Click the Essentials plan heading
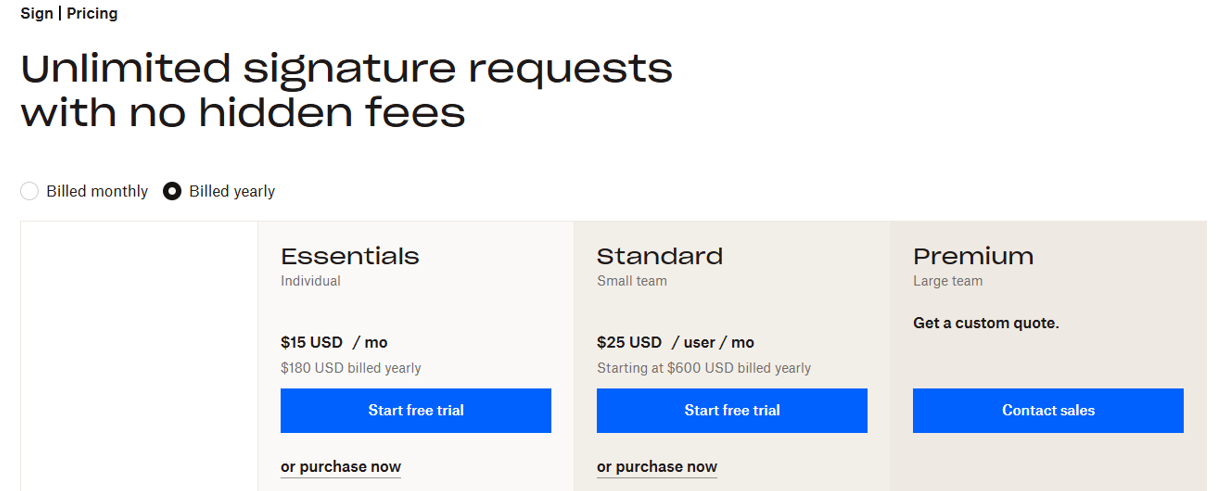 [349, 256]
